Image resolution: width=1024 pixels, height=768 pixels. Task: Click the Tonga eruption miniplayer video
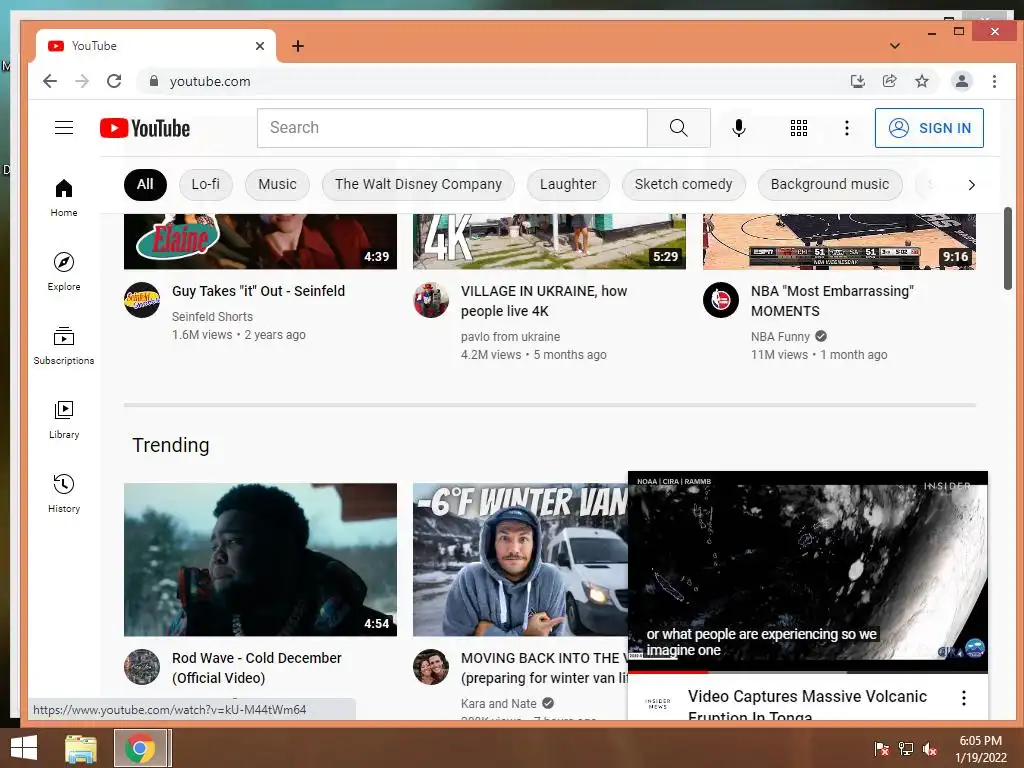[x=807, y=571]
